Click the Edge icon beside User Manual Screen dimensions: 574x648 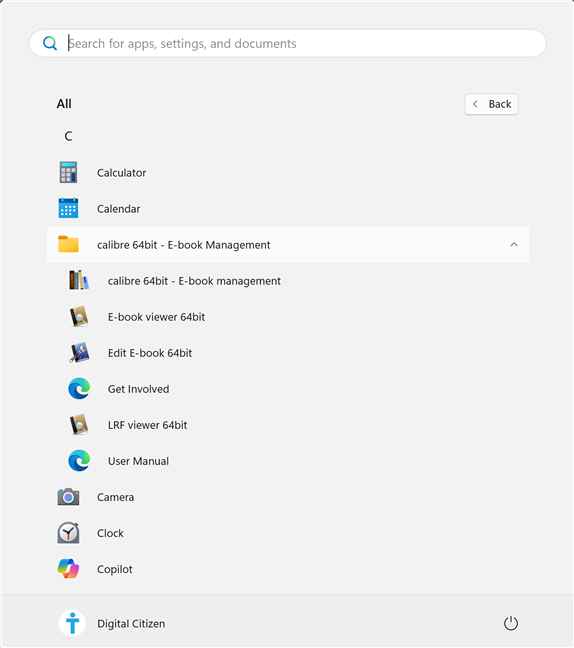79,460
